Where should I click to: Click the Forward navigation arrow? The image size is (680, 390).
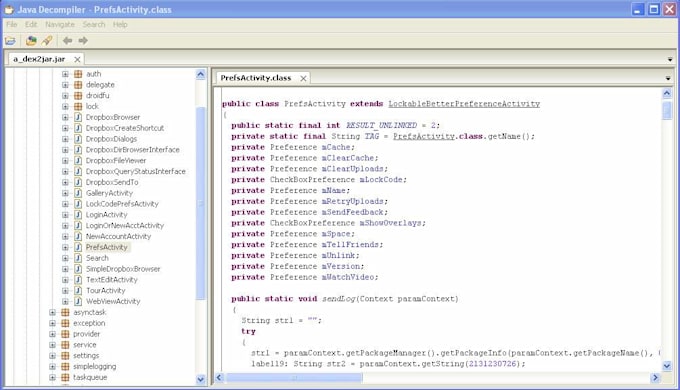[x=83, y=41]
